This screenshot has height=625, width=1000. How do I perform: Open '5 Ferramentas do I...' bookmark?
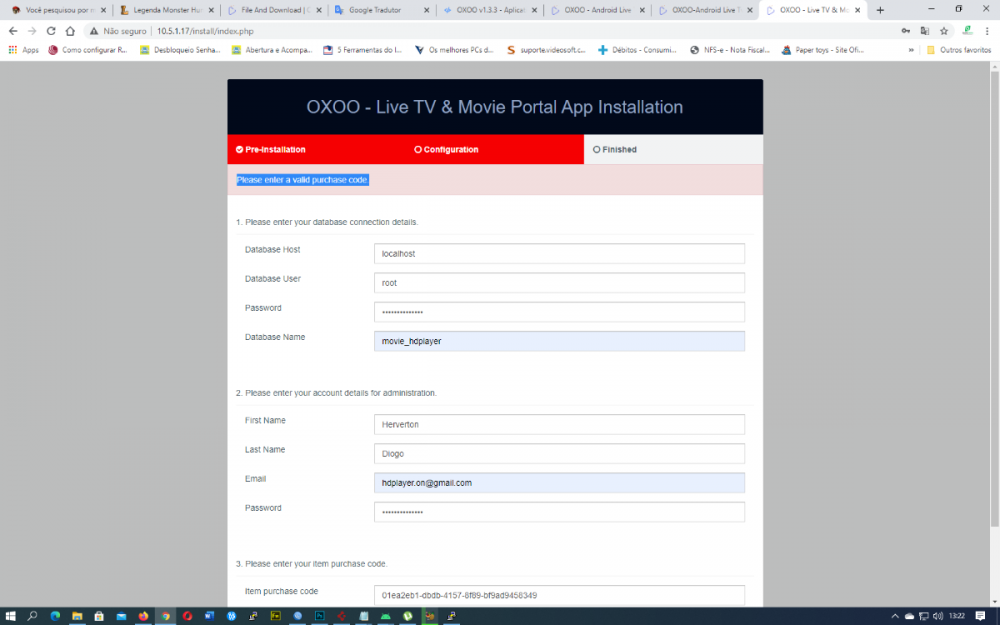pos(363,50)
